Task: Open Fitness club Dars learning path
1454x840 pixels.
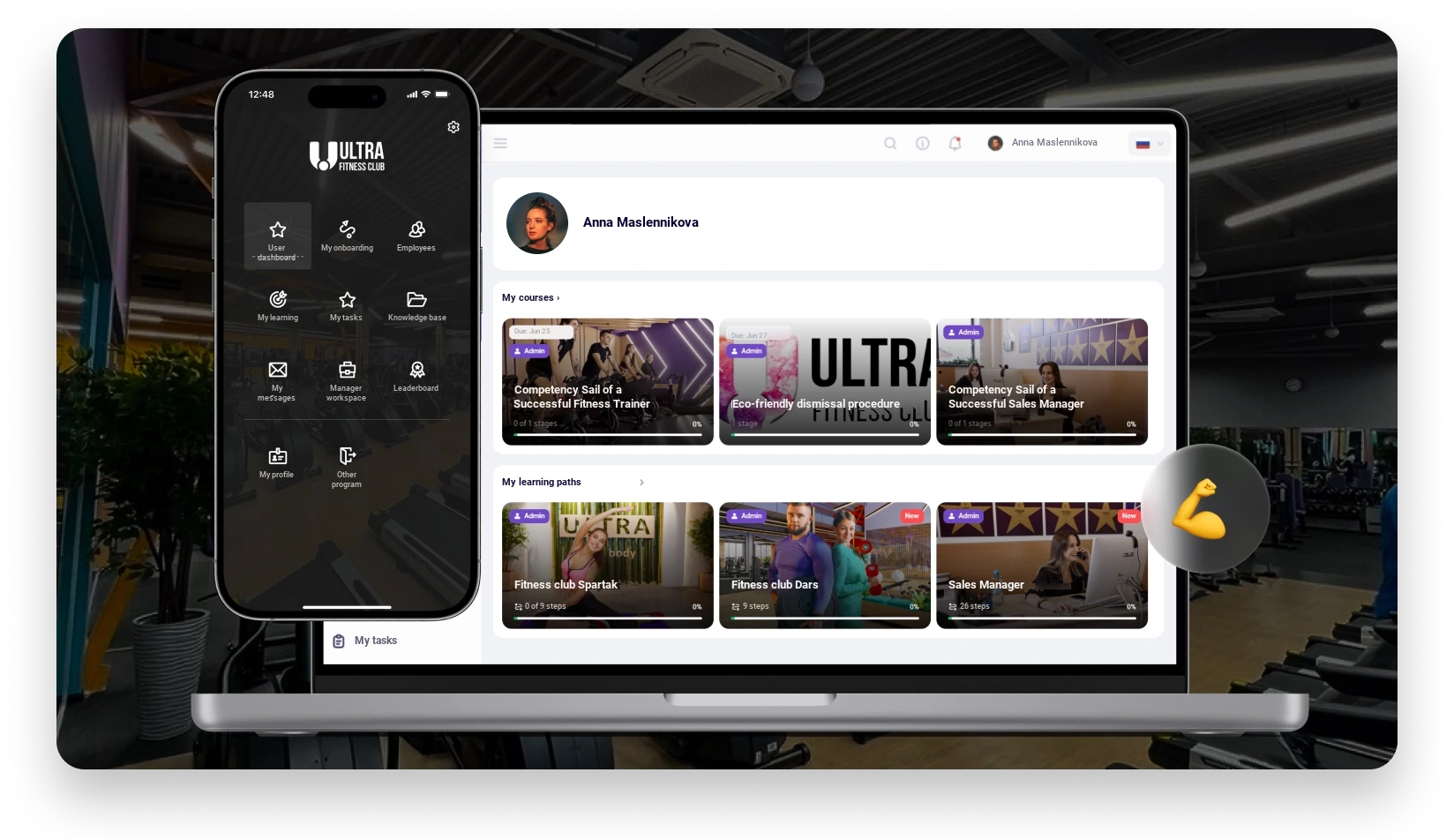Action: pos(825,566)
